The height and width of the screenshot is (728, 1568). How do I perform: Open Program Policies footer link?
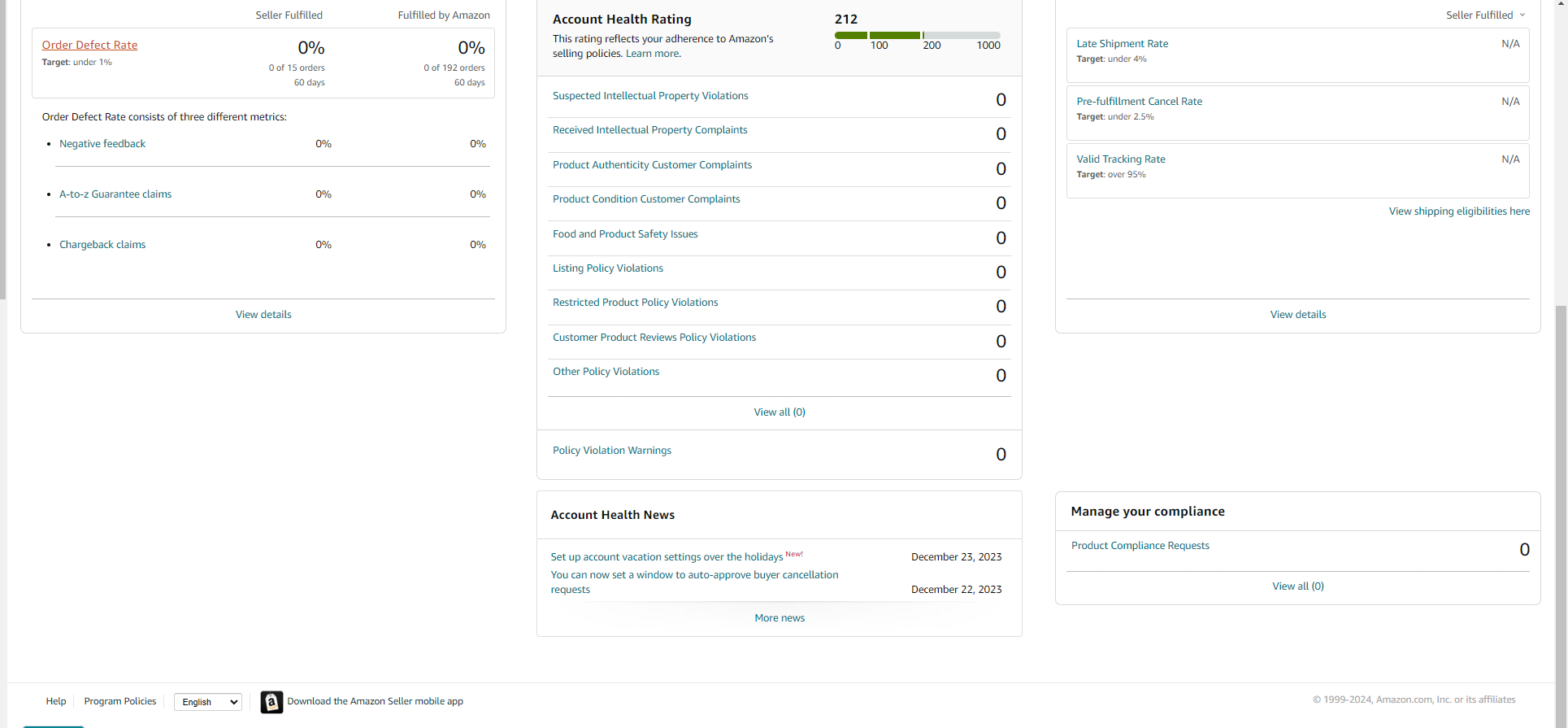click(x=120, y=701)
